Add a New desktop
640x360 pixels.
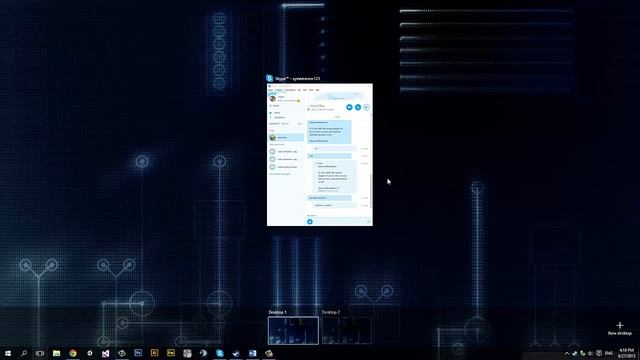[x=620, y=328]
